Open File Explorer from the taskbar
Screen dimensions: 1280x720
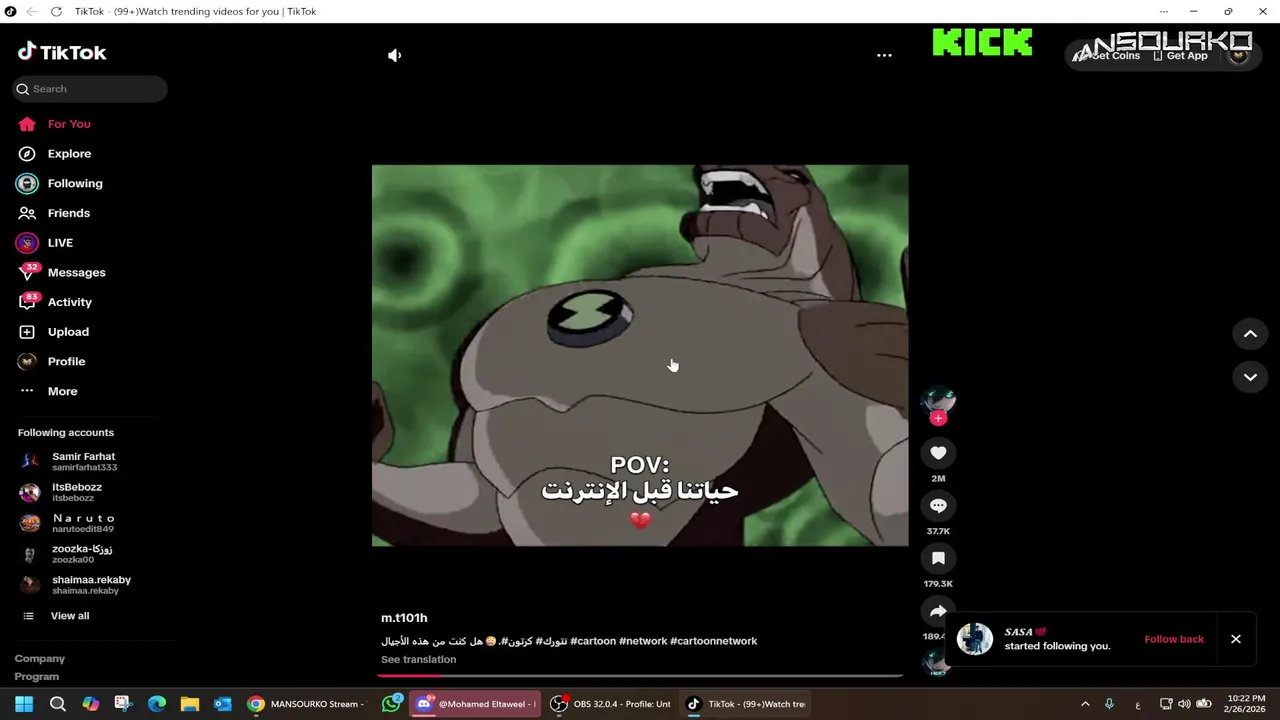tap(190, 704)
